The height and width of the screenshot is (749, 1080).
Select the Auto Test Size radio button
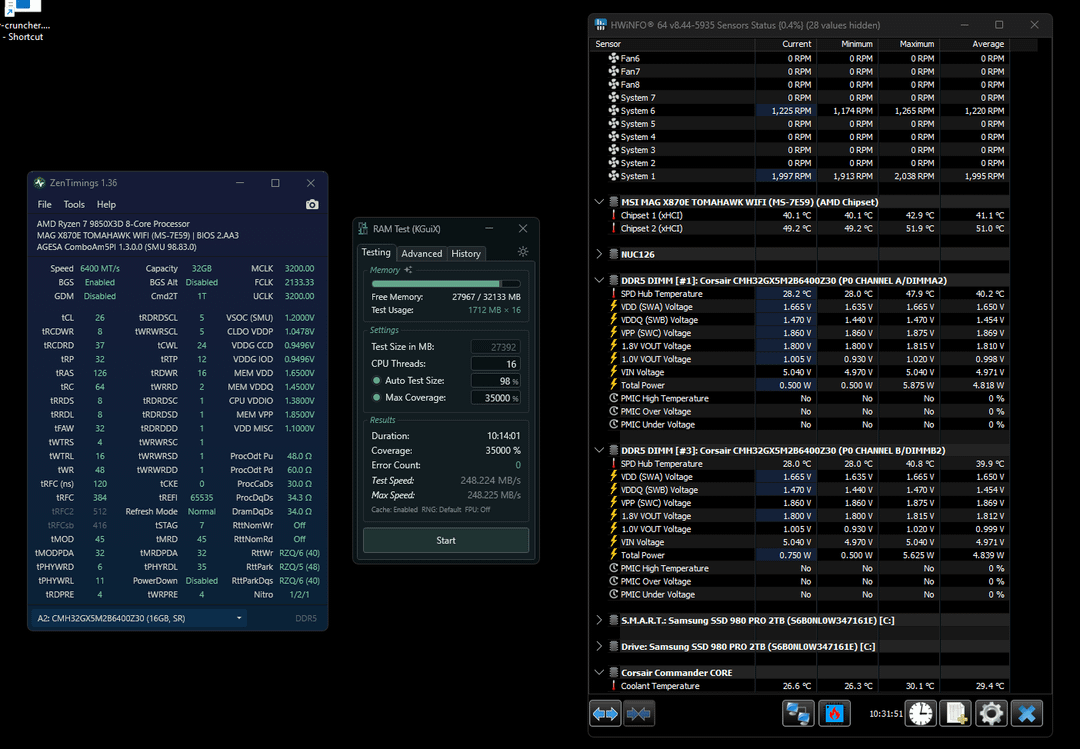tap(377, 380)
